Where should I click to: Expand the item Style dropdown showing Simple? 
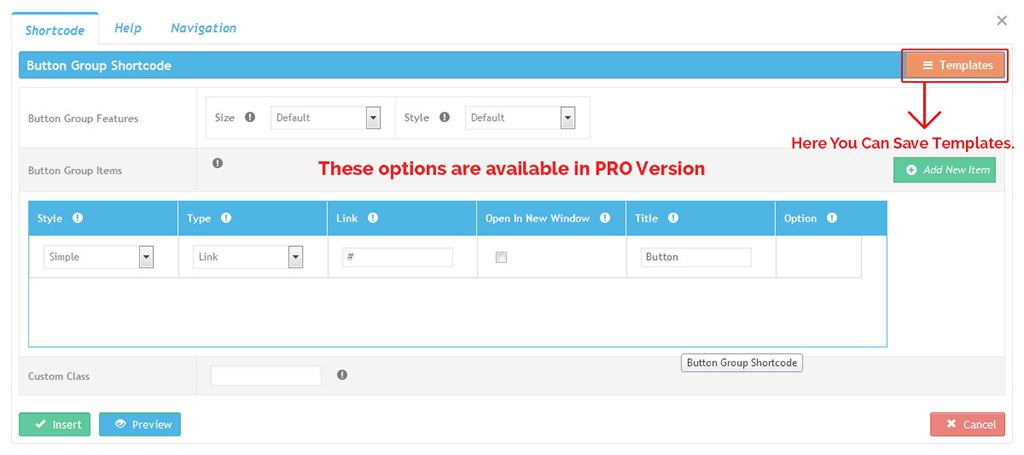point(98,257)
